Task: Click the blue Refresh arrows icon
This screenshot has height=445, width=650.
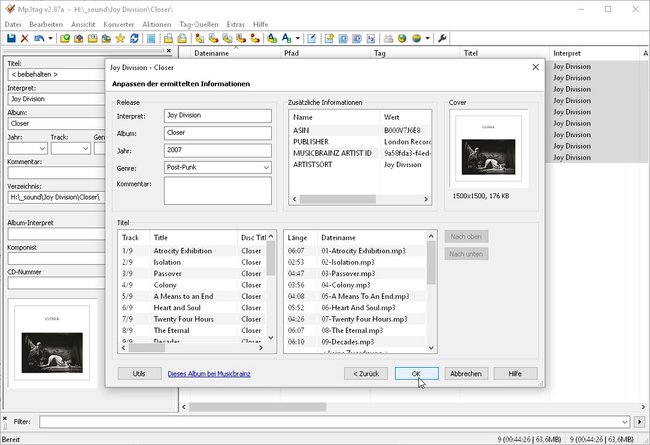Action: click(x=134, y=39)
